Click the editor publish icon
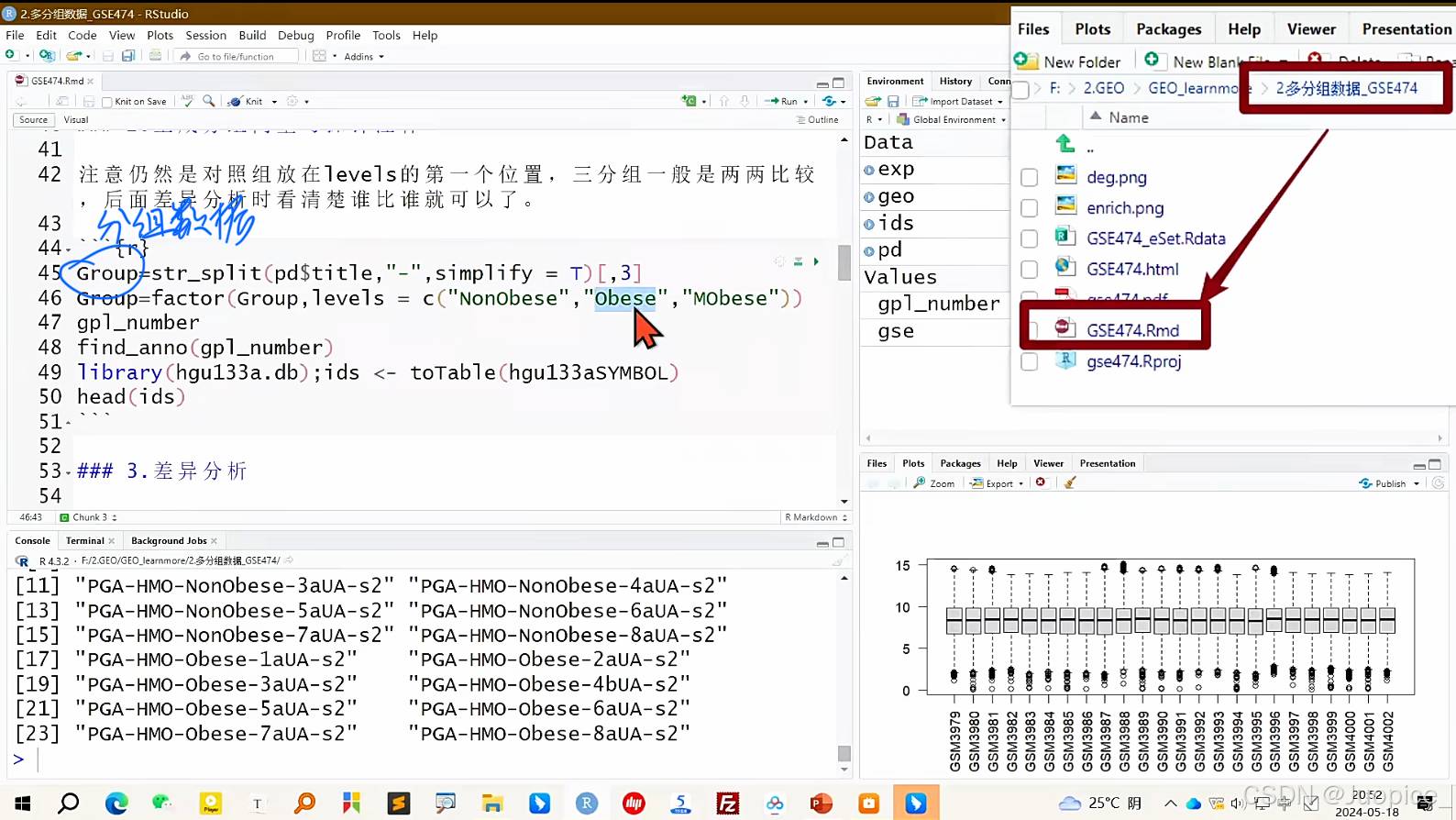Screen dimensions: 1456x820 [829, 101]
